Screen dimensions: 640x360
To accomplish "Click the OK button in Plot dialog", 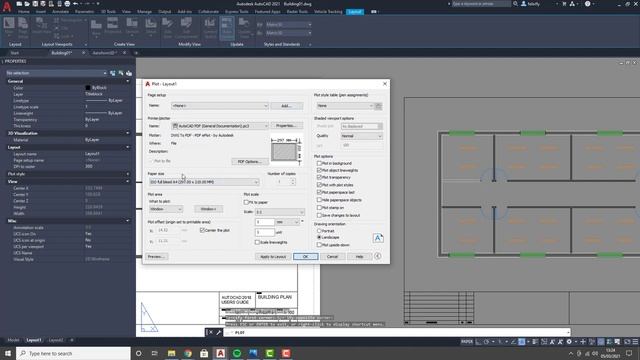I will pos(305,256).
